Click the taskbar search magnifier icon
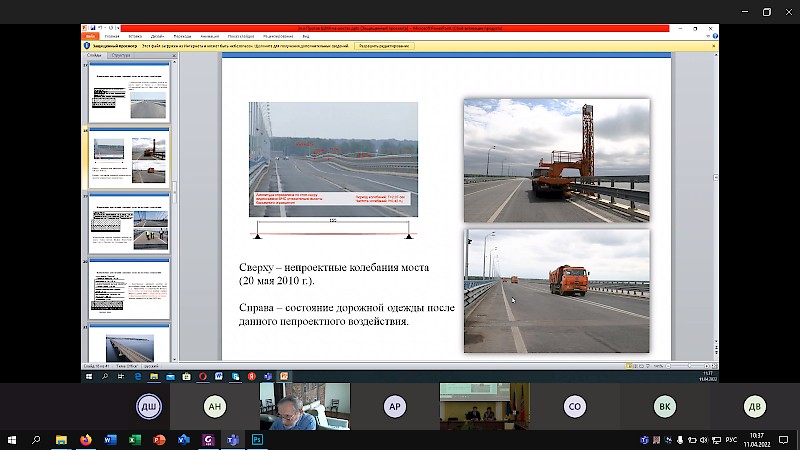Viewport: 800px width, 450px height. click(37, 439)
